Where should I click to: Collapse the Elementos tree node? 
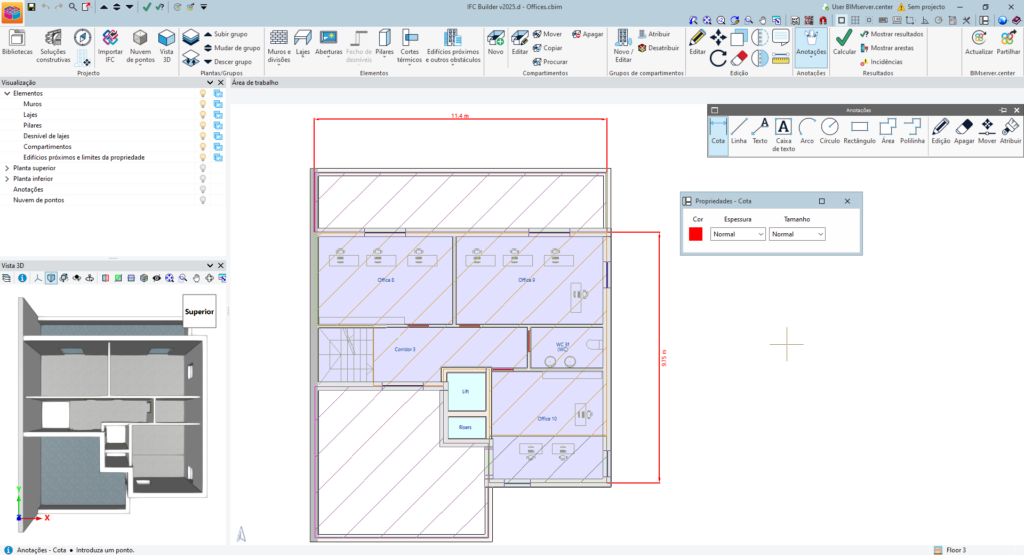[7, 93]
